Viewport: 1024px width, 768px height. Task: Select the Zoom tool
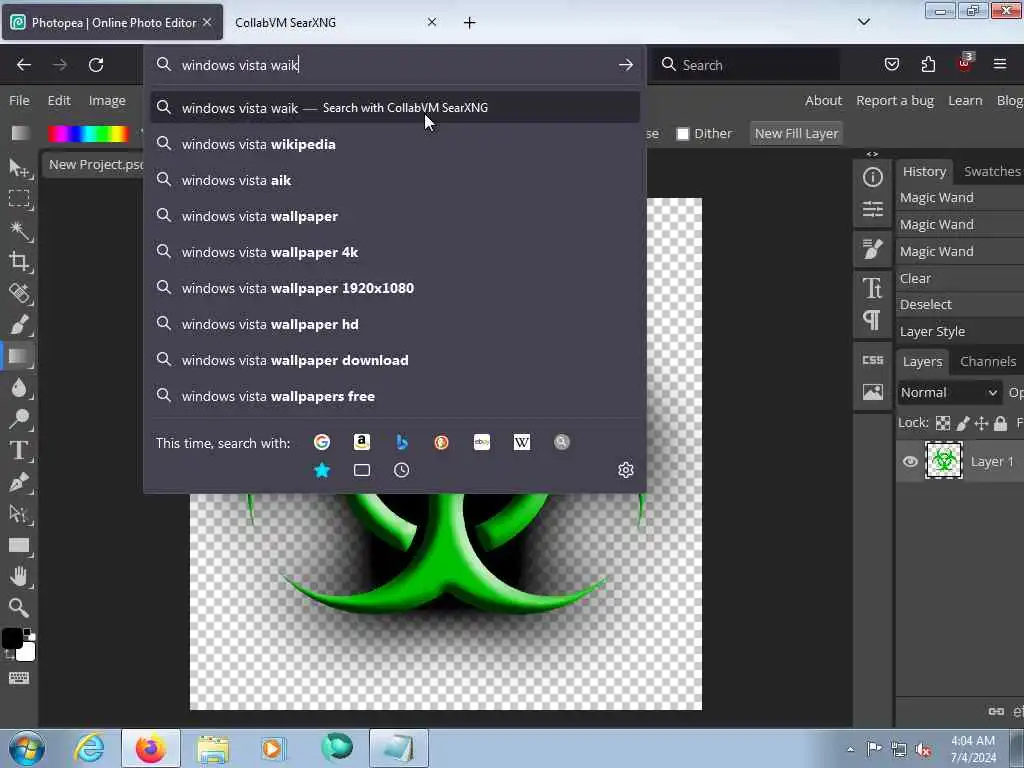[19, 608]
